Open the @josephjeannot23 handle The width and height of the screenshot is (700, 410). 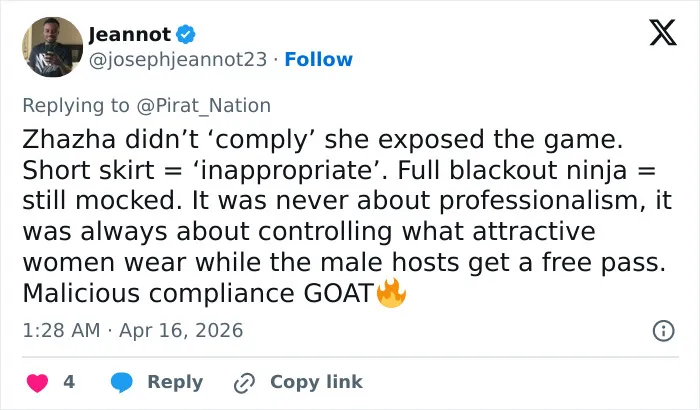pyautogui.click(x=178, y=59)
